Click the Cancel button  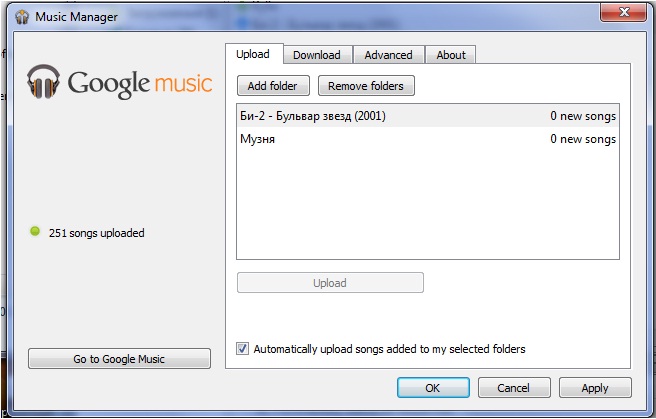point(514,388)
